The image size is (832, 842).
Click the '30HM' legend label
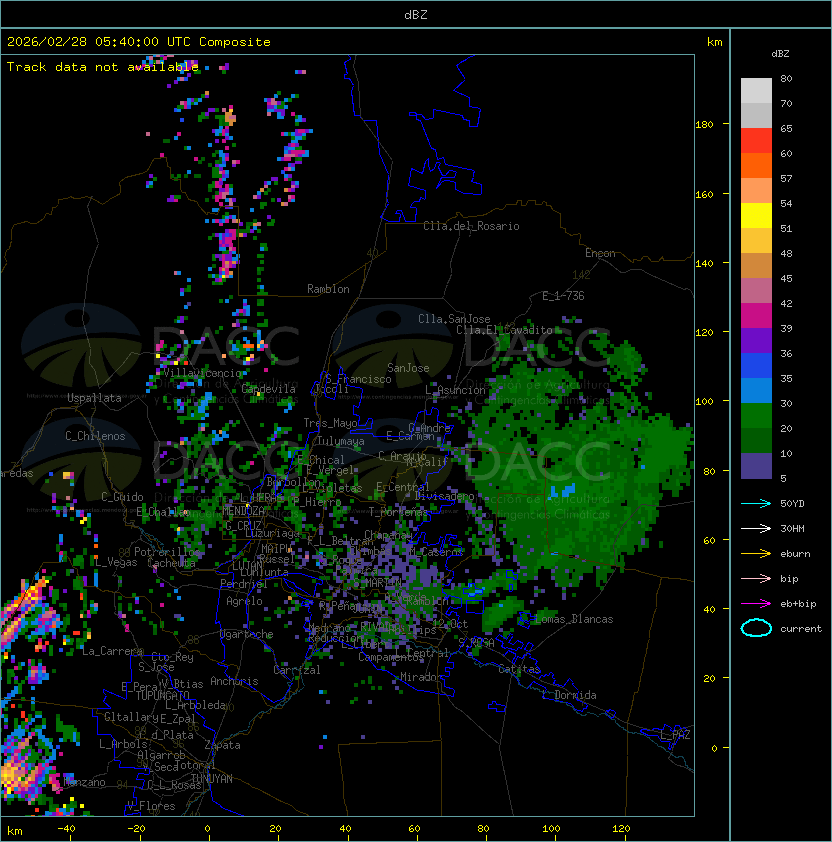click(x=792, y=528)
